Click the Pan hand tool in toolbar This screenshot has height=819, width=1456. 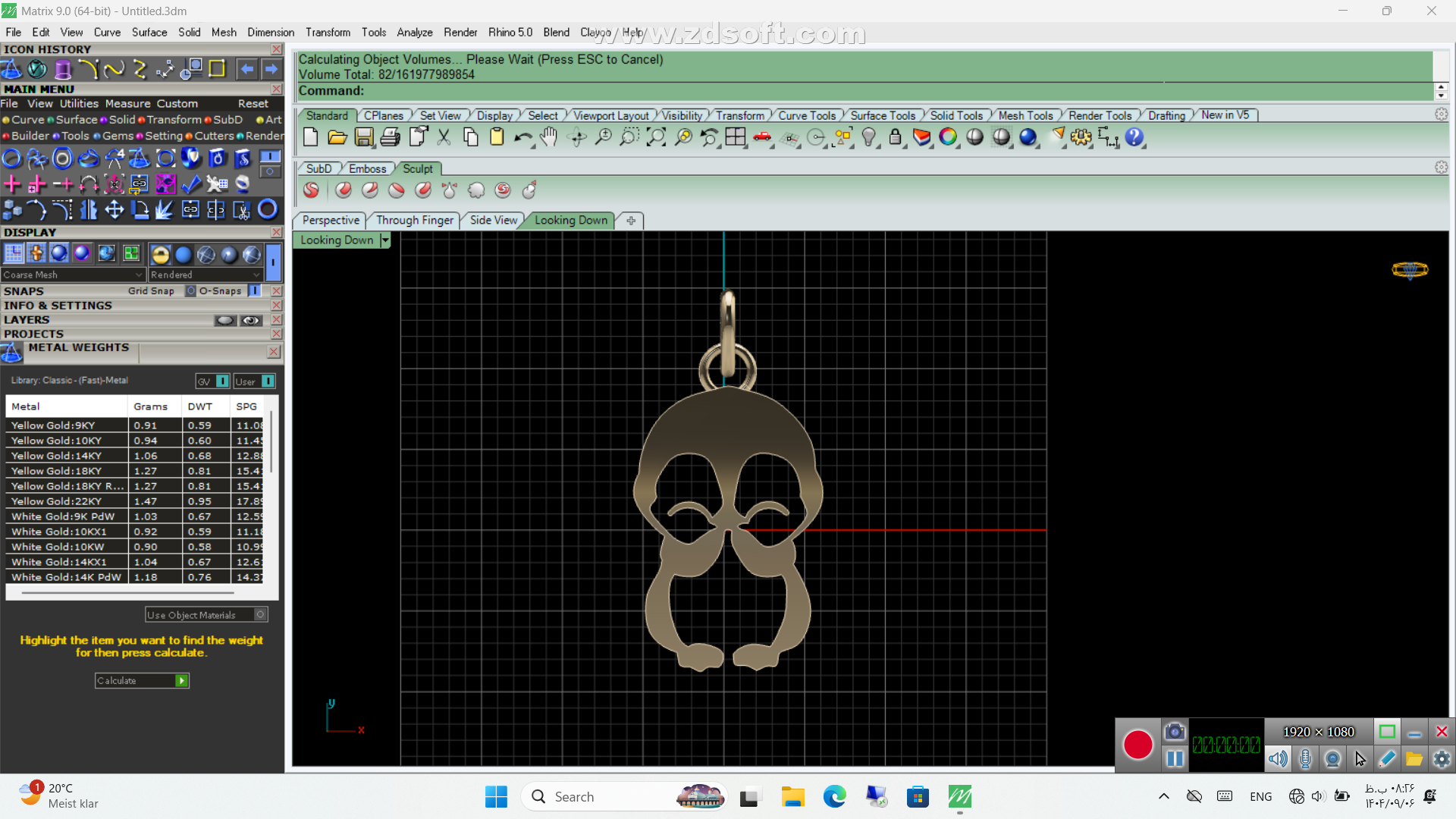pos(548,137)
